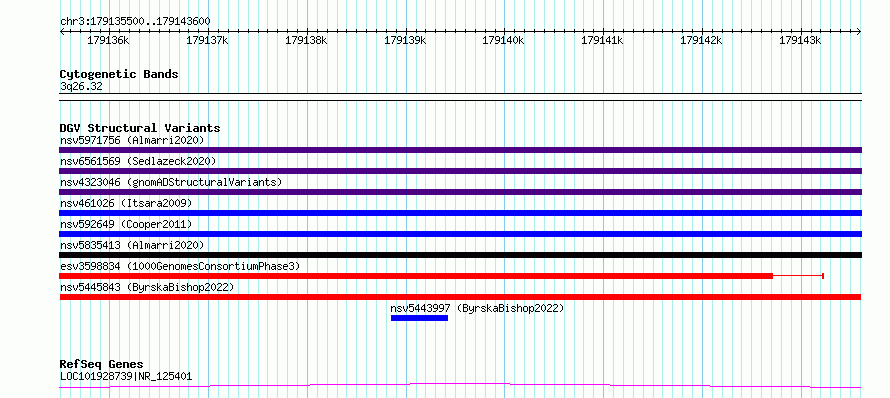Select the nsv5445843 (ByrskaBishop2022) red bar
The width and height of the screenshot is (890, 398).
pos(460,297)
